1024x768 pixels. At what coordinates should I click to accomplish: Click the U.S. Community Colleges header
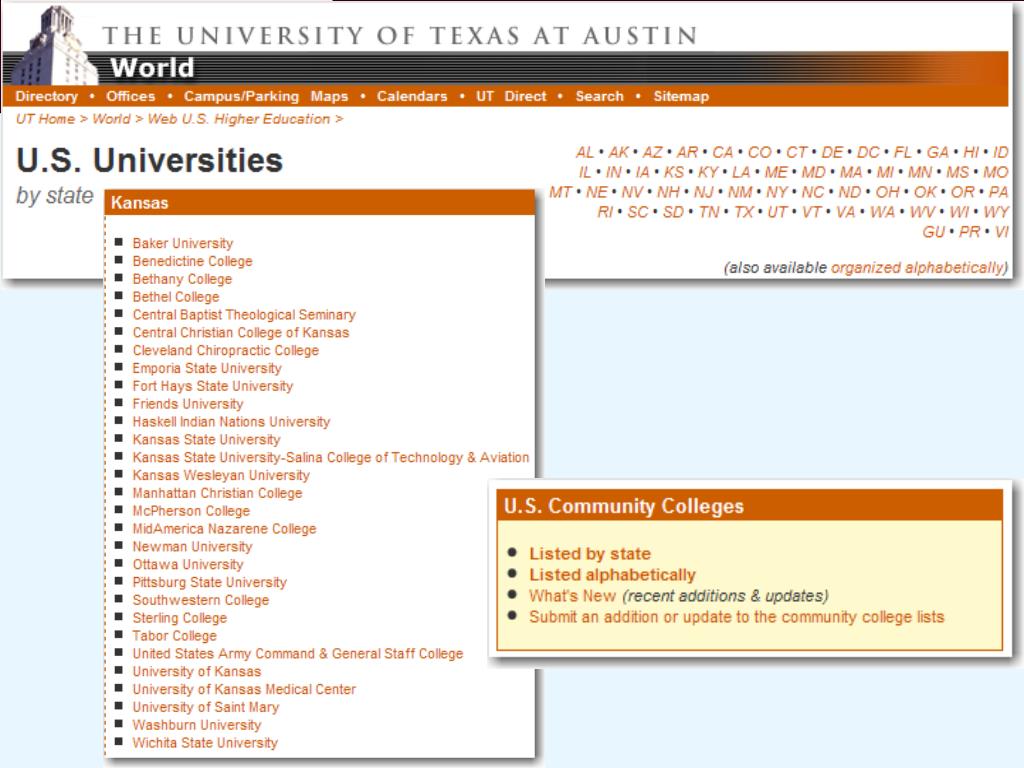point(749,505)
